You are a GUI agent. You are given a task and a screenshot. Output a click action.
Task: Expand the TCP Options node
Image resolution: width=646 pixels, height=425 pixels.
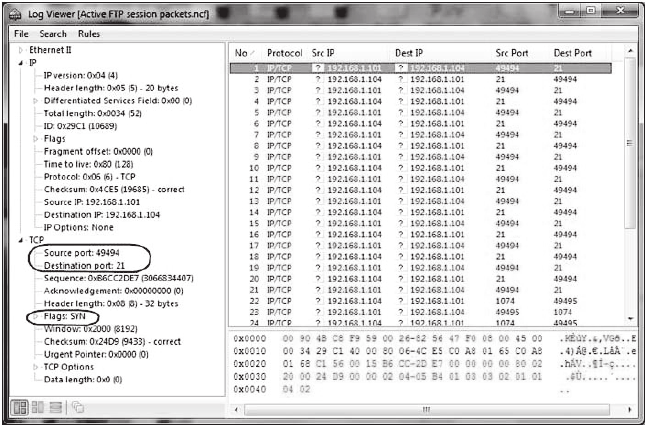click(x=35, y=367)
